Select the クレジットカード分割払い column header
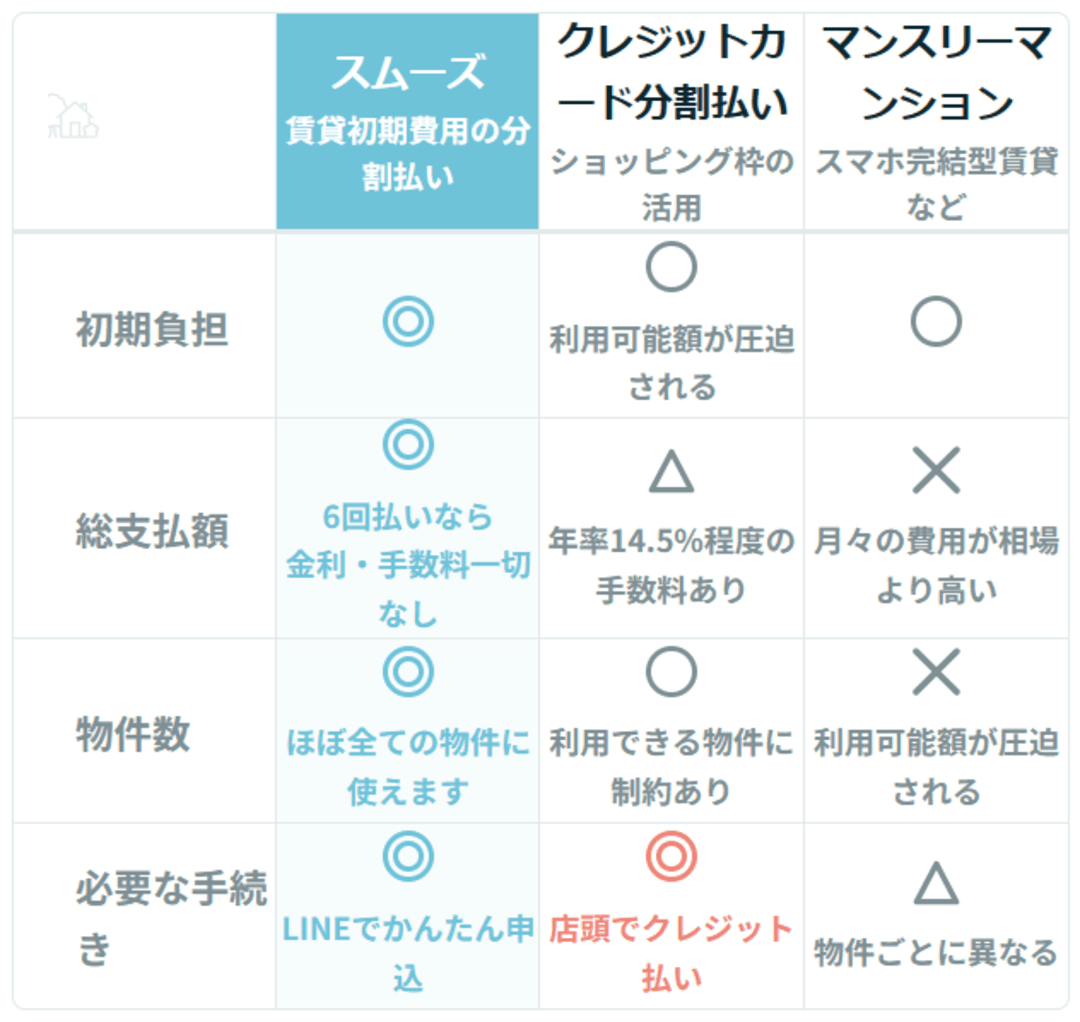1080x1022 pixels. (x=671, y=72)
